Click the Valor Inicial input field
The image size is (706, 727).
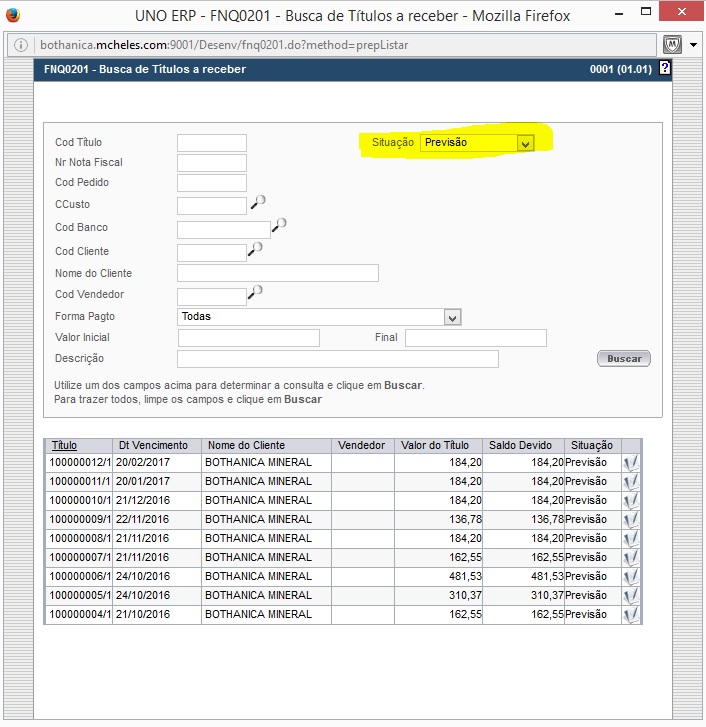(x=248, y=338)
